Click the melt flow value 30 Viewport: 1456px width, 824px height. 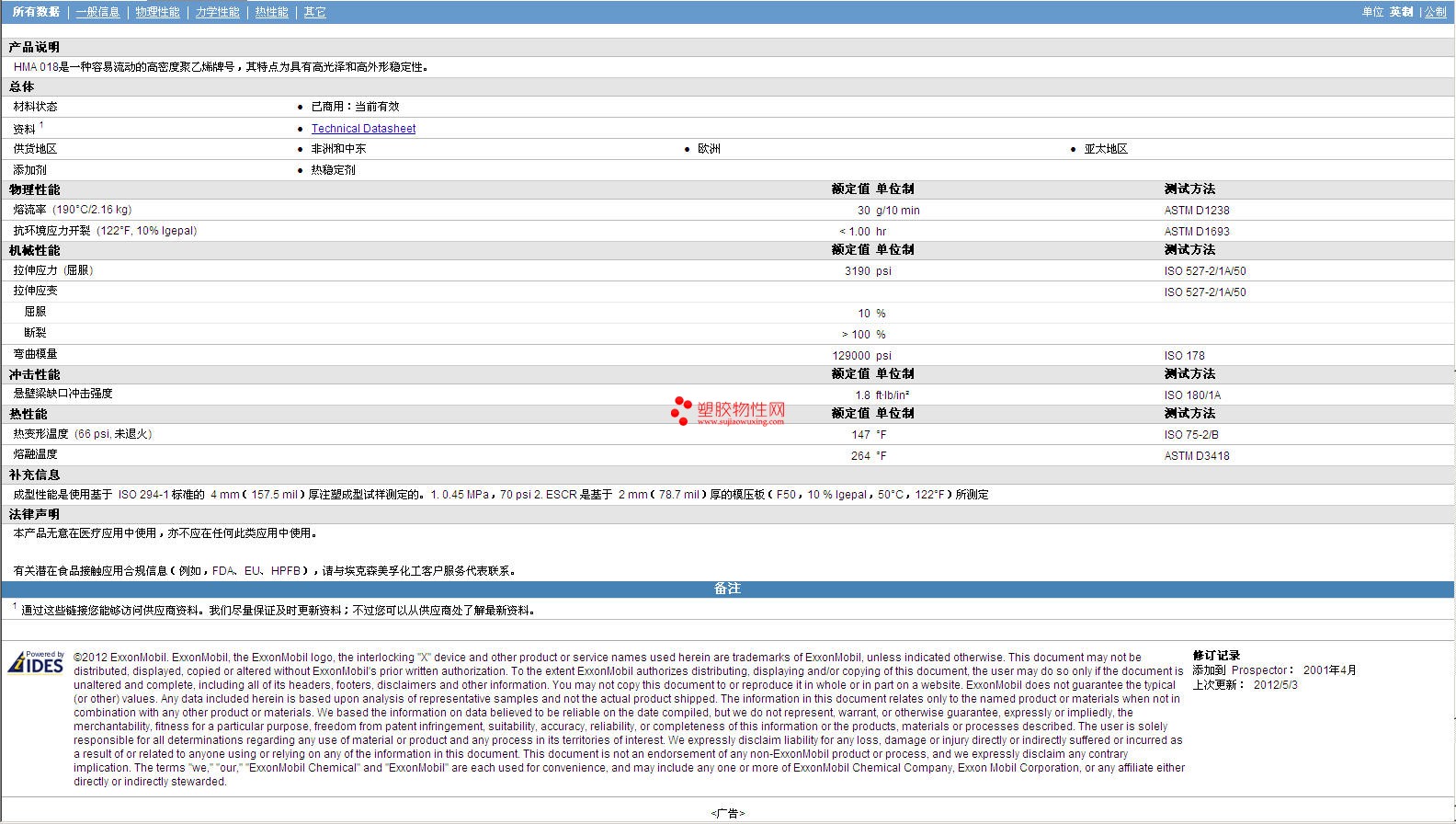coord(863,211)
